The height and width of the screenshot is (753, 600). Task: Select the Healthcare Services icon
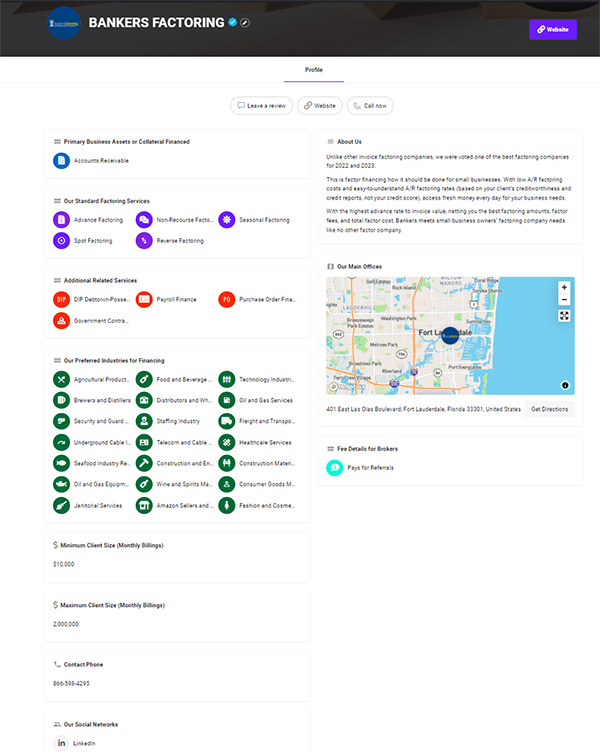(227, 442)
